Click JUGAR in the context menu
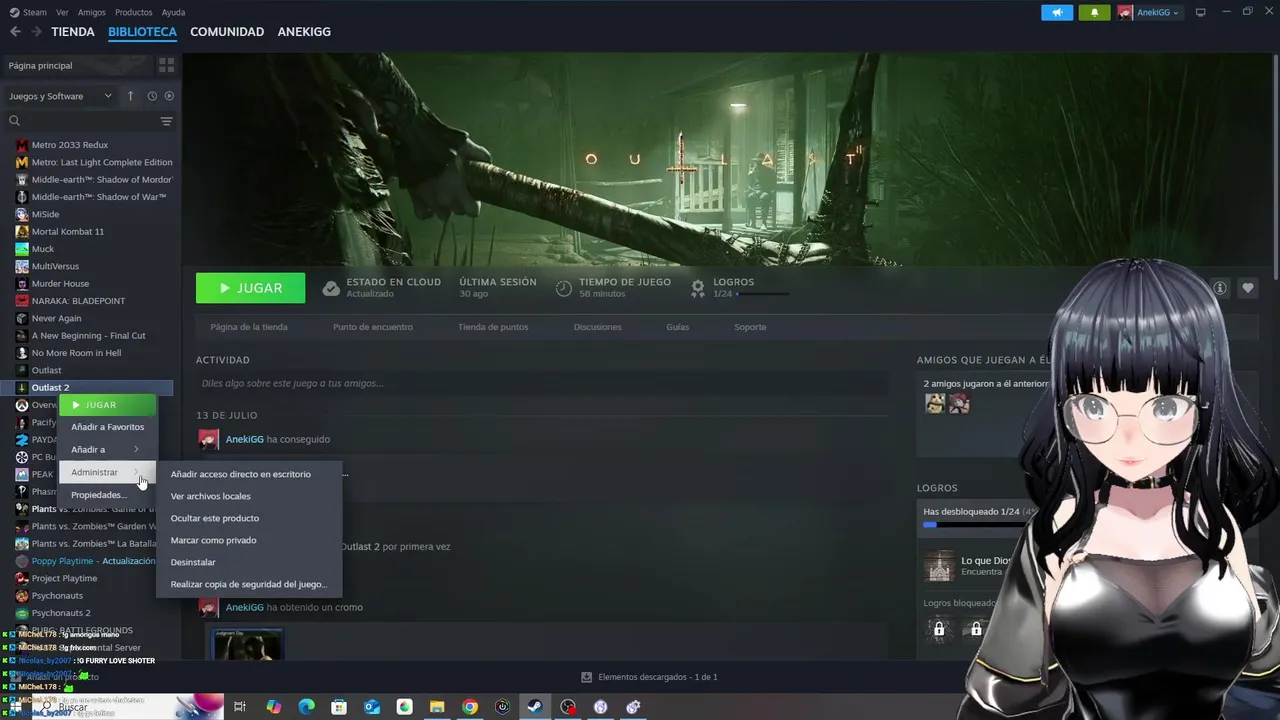The width and height of the screenshot is (1280, 720). tap(107, 405)
